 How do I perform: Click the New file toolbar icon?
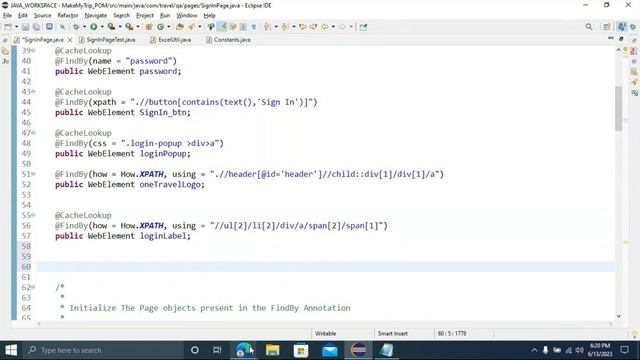point(8,27)
